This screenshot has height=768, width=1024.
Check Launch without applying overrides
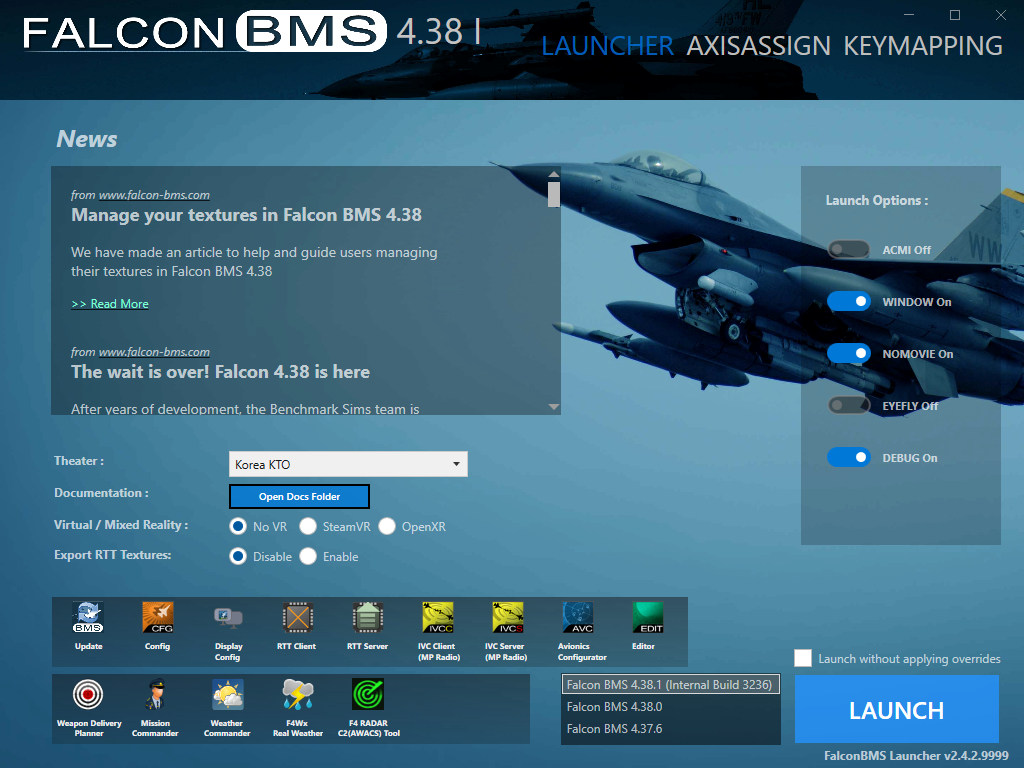803,658
